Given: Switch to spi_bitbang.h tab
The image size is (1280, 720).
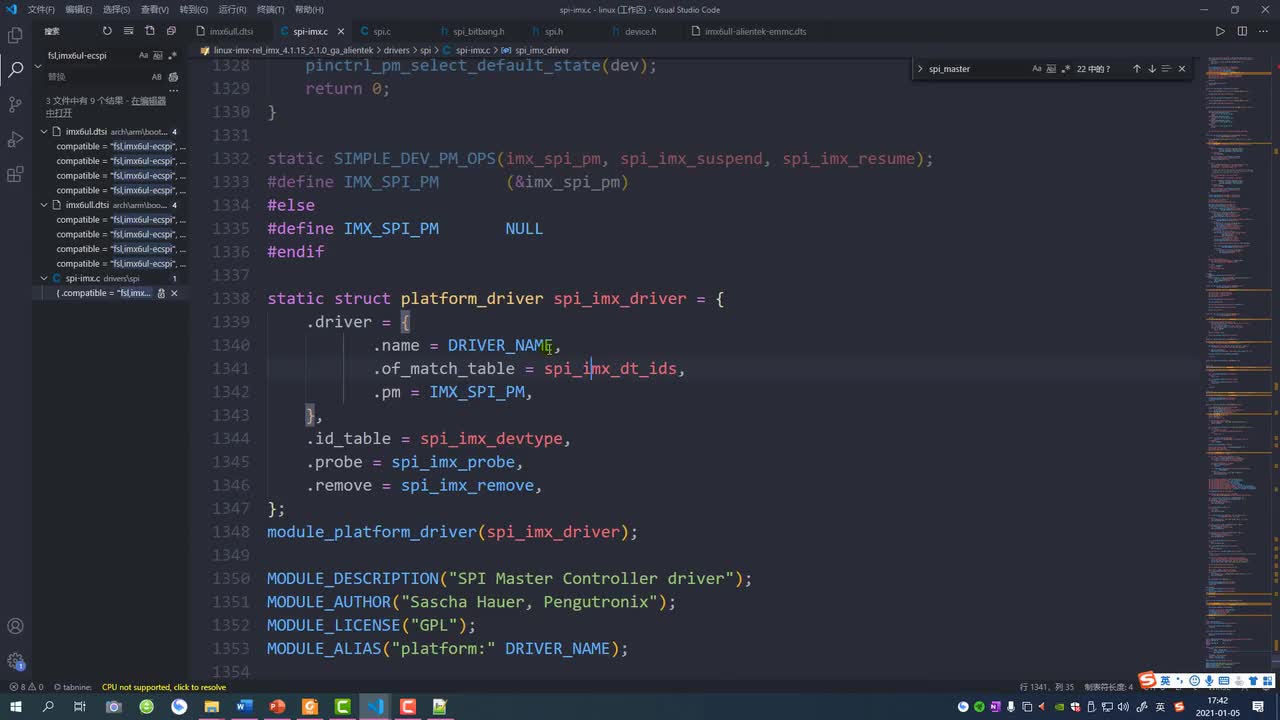Looking at the screenshot, I should [x=478, y=32].
